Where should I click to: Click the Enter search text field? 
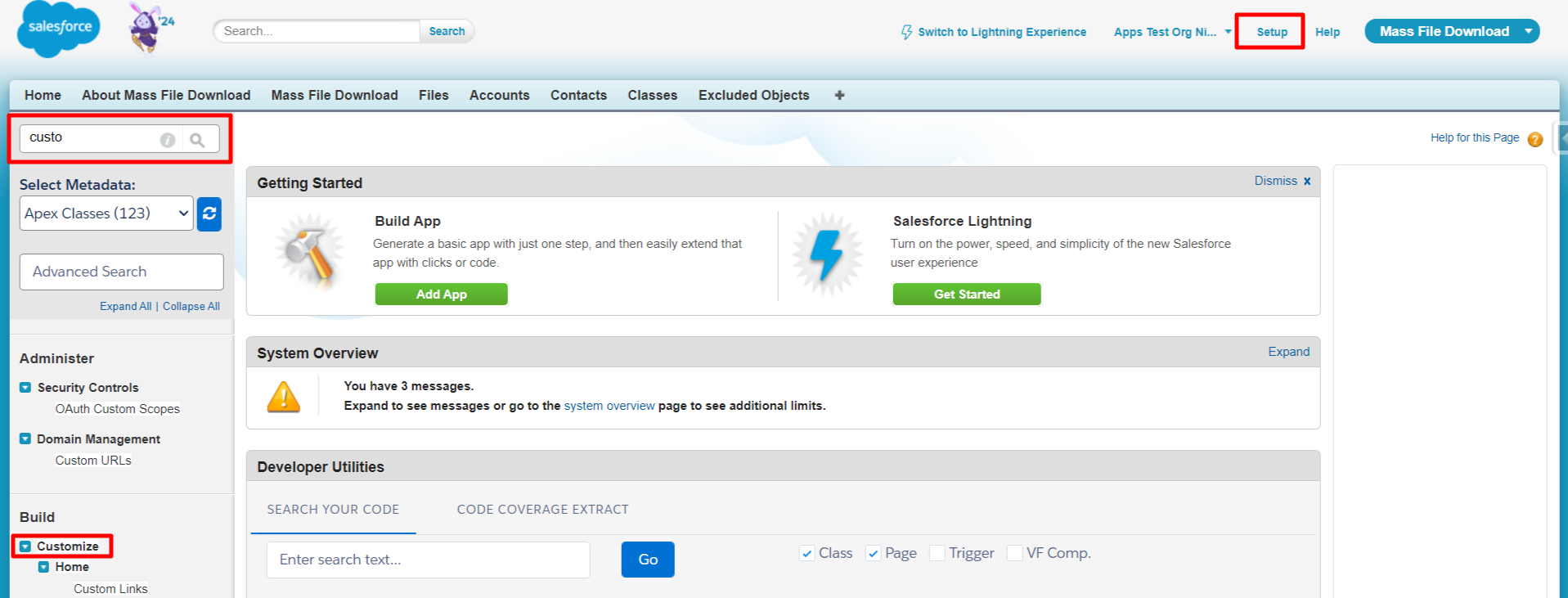(x=429, y=560)
